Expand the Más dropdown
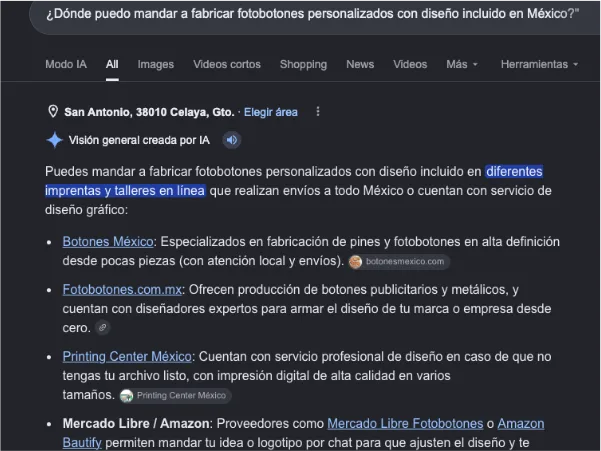The width and height of the screenshot is (601, 451). pos(462,64)
